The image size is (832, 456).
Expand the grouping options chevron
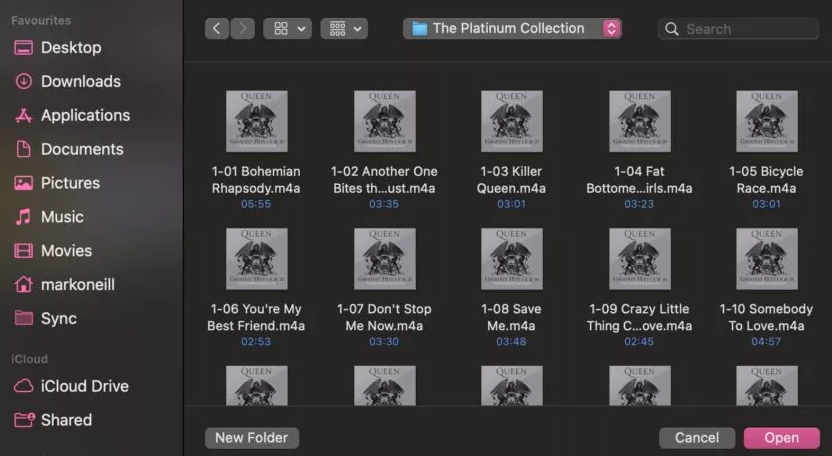click(358, 29)
